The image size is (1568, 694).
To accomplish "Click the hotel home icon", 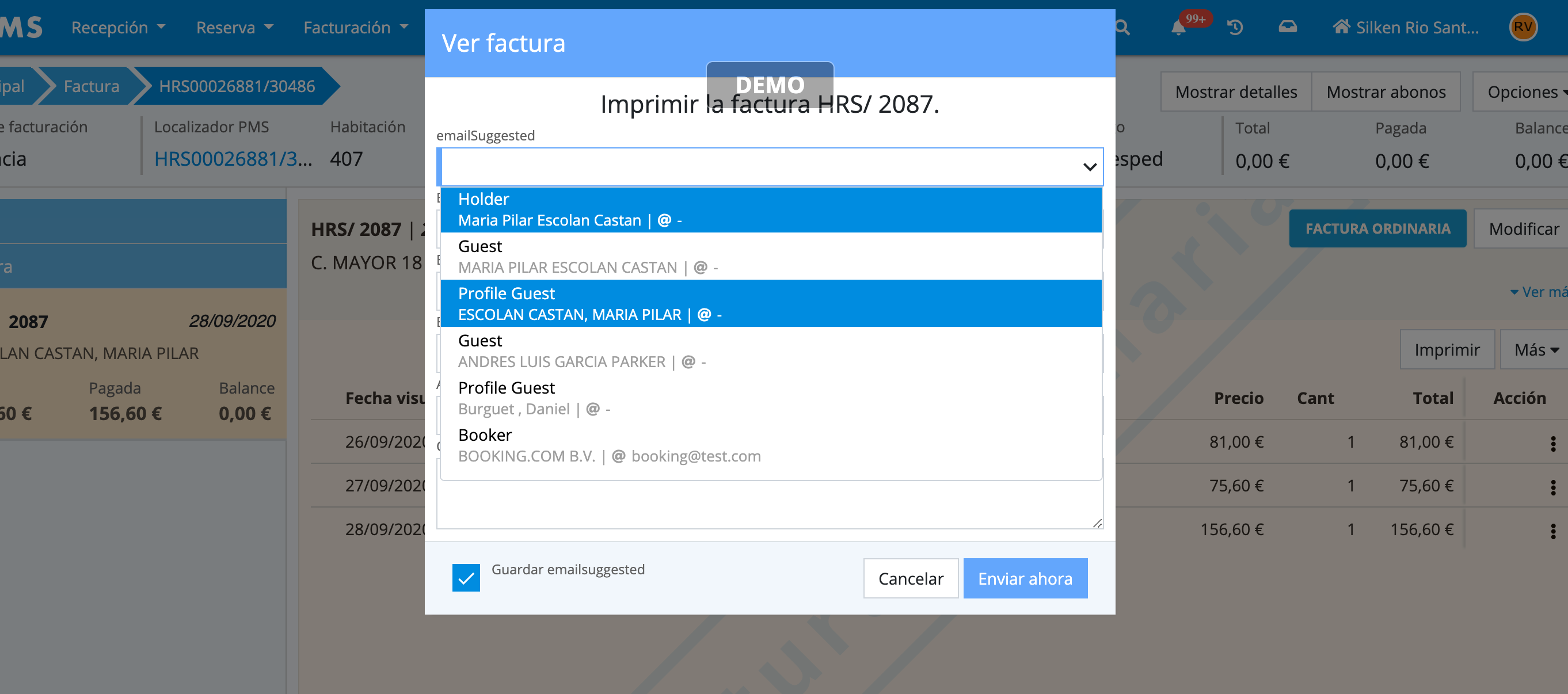I will pyautogui.click(x=1341, y=27).
